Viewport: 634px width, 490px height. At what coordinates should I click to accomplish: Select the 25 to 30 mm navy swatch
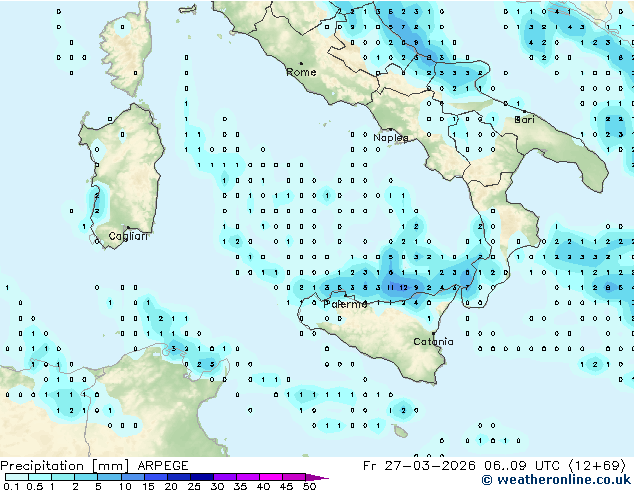pos(202,477)
